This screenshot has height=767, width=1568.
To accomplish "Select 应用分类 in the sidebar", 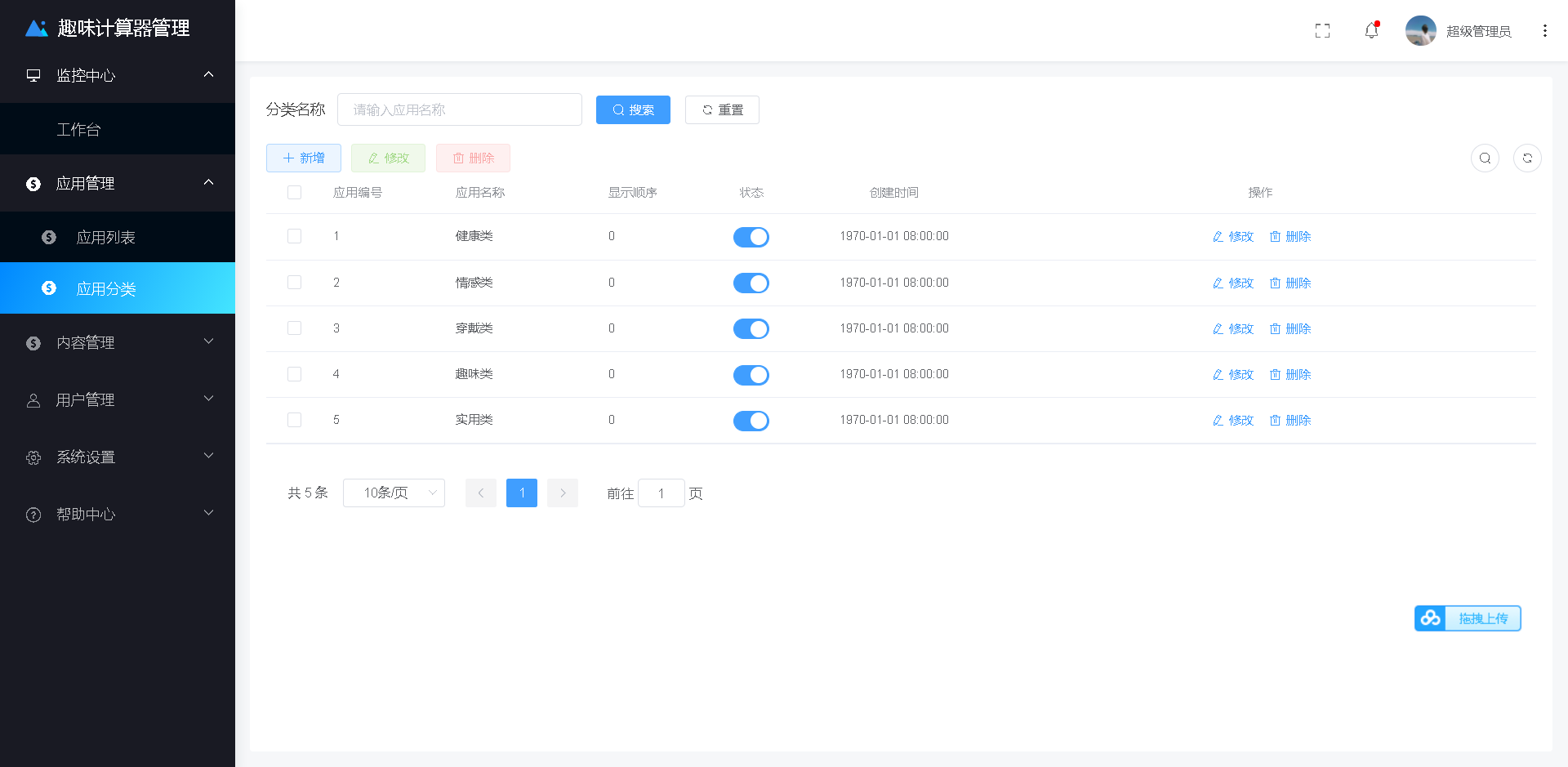I will (118, 288).
